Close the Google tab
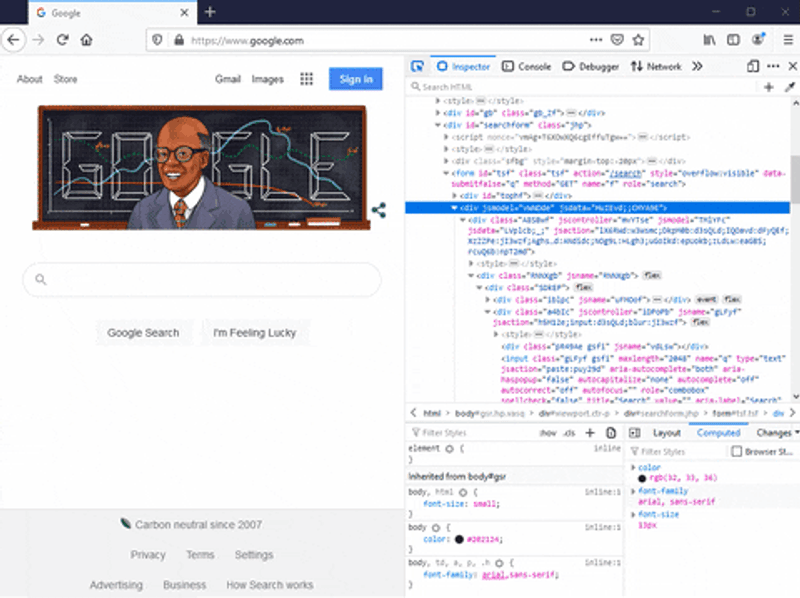Image resolution: width=800 pixels, height=598 pixels. click(184, 13)
